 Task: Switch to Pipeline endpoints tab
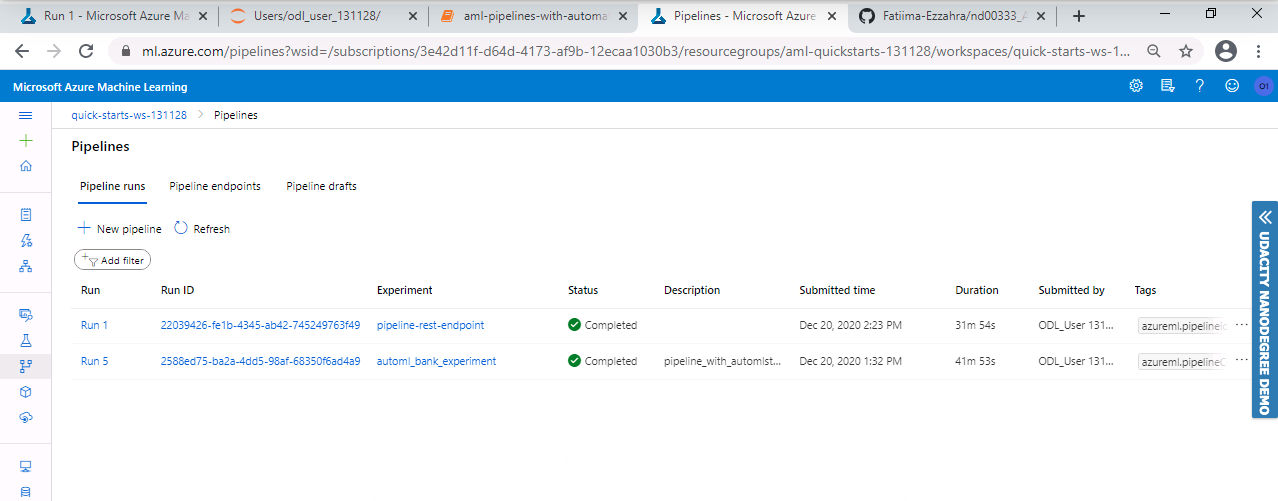[x=215, y=186]
